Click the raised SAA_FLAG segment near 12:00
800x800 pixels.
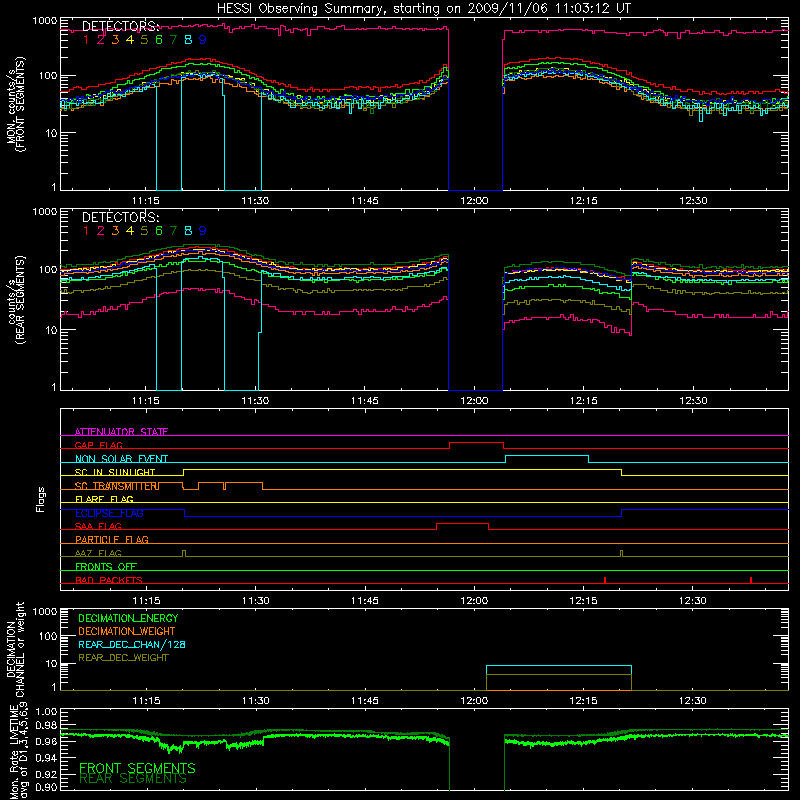click(462, 524)
